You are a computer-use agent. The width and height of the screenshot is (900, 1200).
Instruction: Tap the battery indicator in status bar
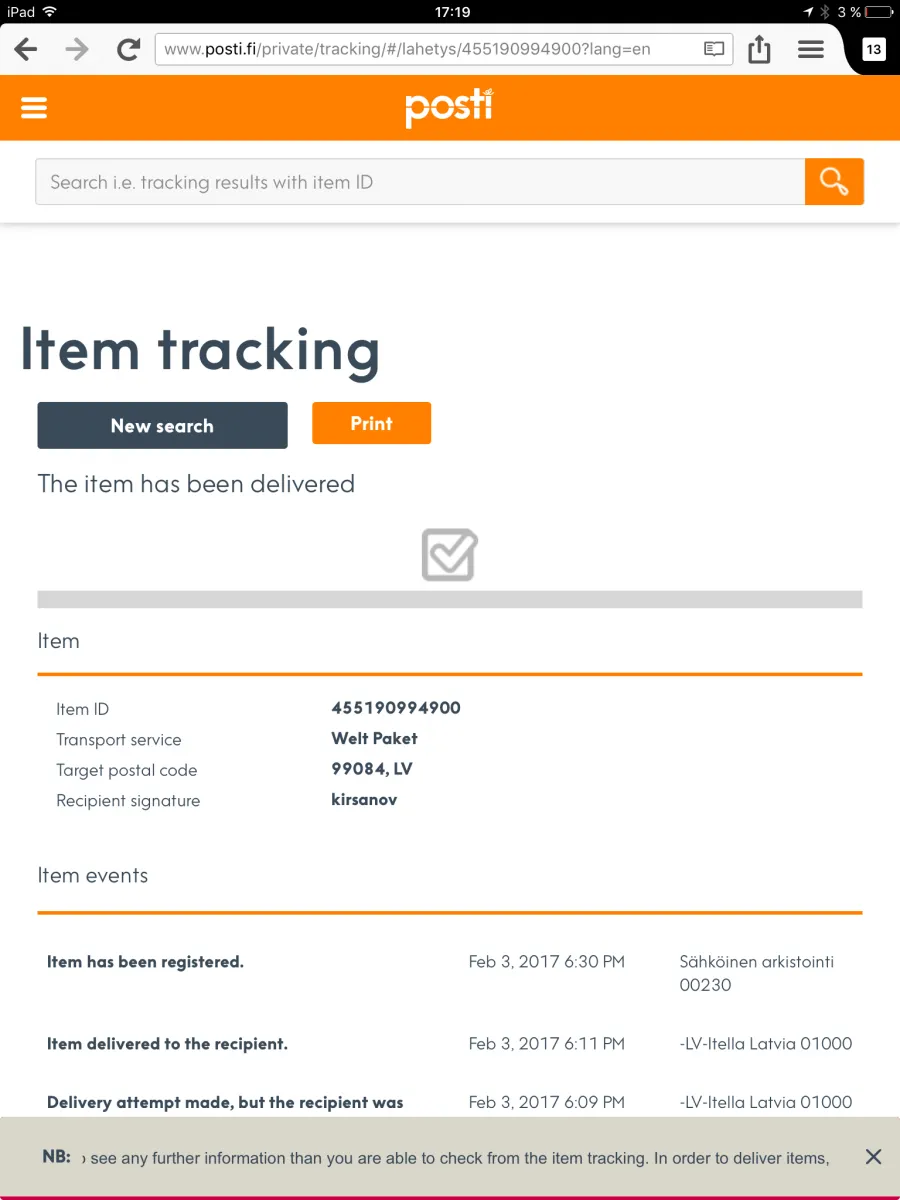click(x=878, y=12)
